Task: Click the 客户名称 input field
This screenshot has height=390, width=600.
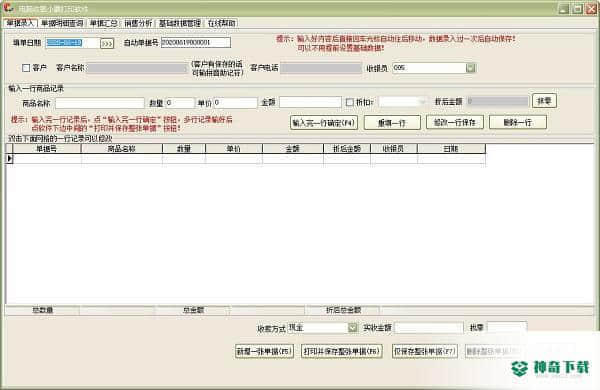Action: tap(137, 68)
